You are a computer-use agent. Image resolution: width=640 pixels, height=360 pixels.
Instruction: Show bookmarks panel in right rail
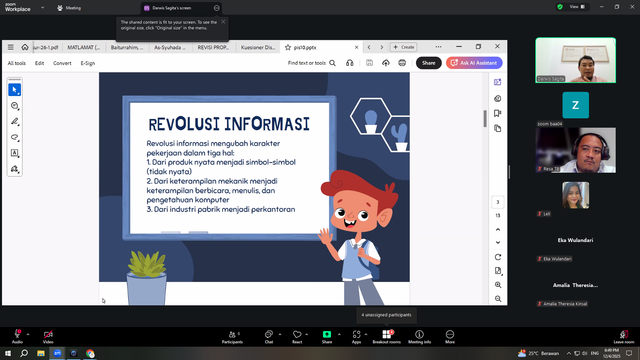click(498, 113)
